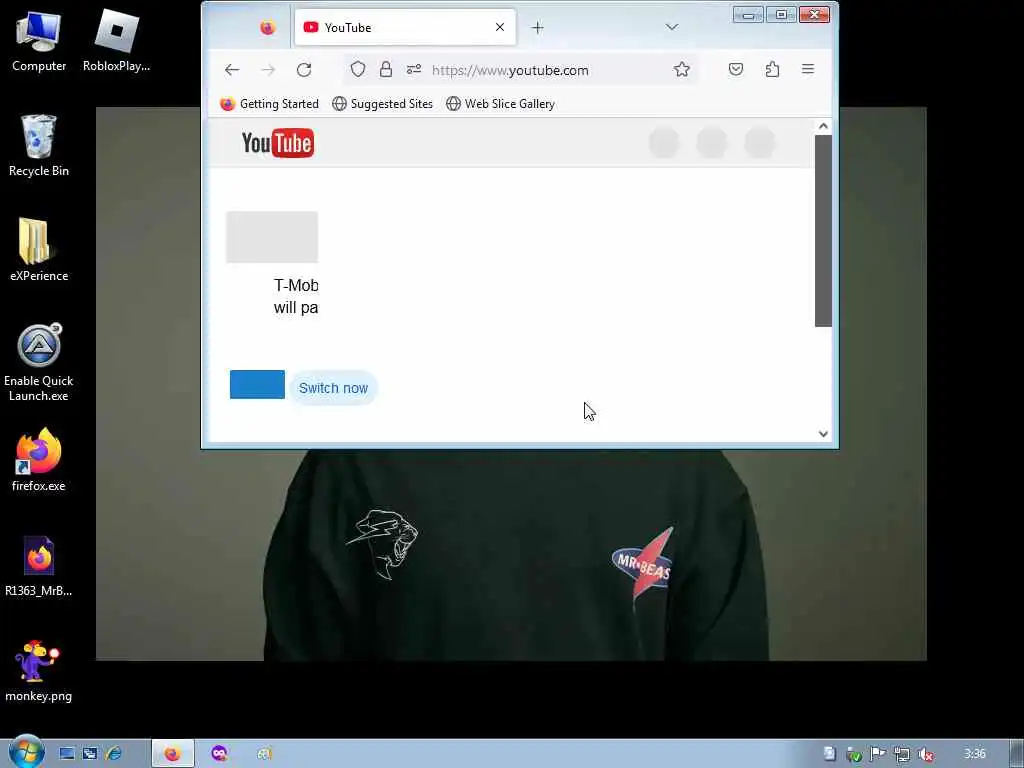
Task: Bookmark this page with the star
Action: point(682,69)
